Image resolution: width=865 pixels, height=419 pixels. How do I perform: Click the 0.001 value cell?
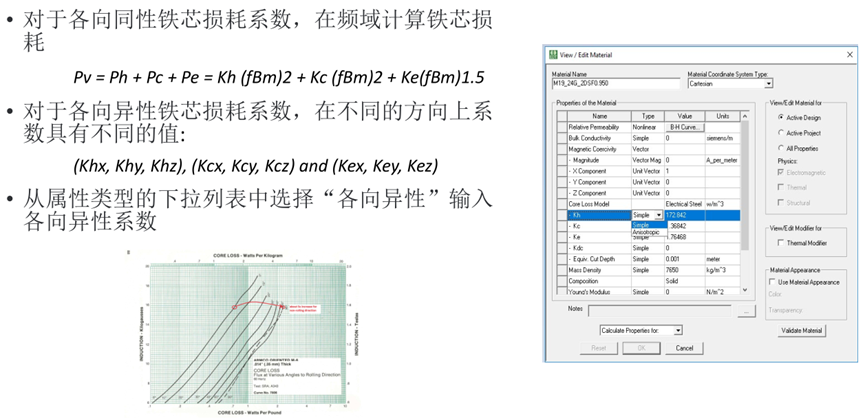pos(685,259)
